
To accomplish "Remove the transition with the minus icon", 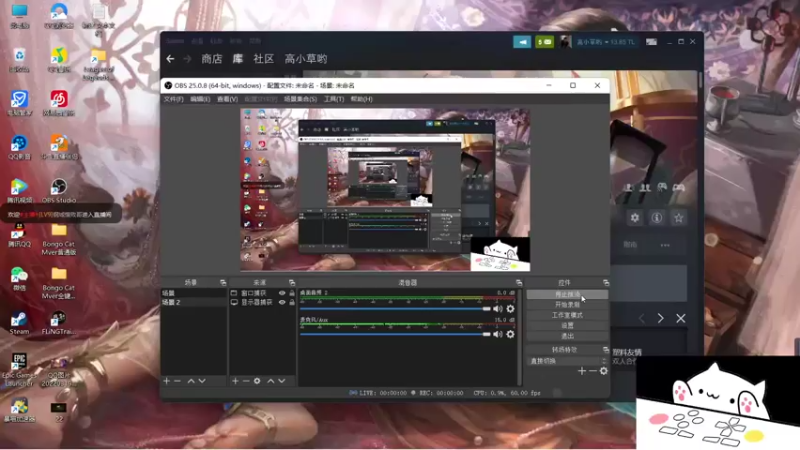I will pos(592,371).
